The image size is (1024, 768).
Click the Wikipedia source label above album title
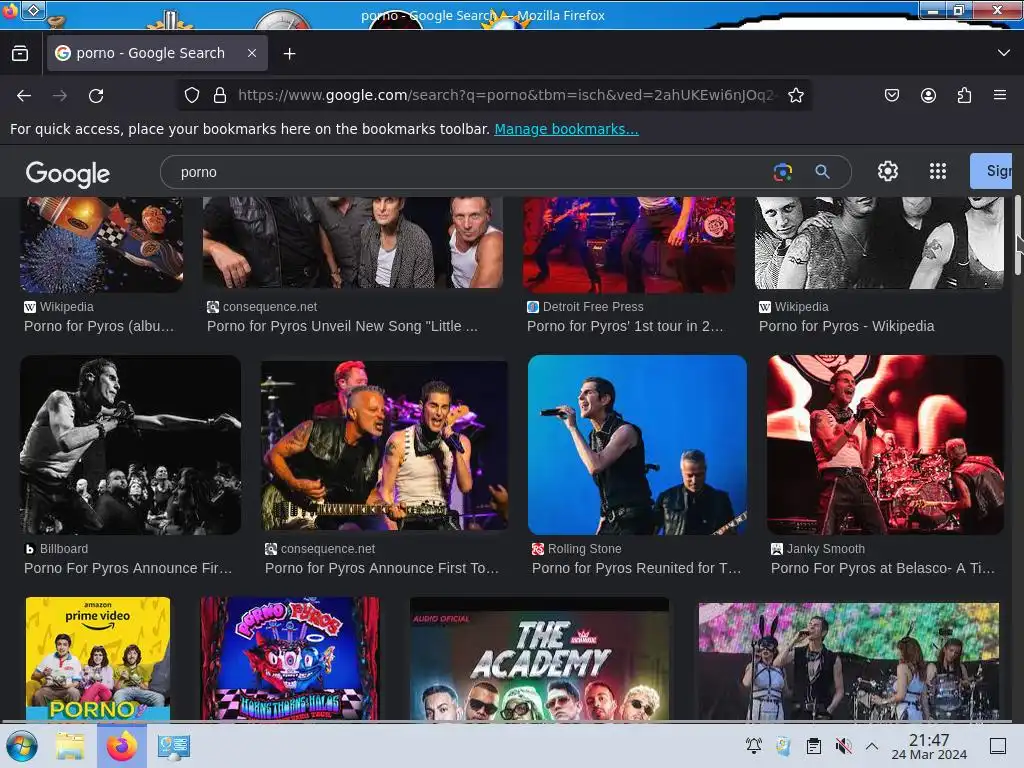(67, 307)
